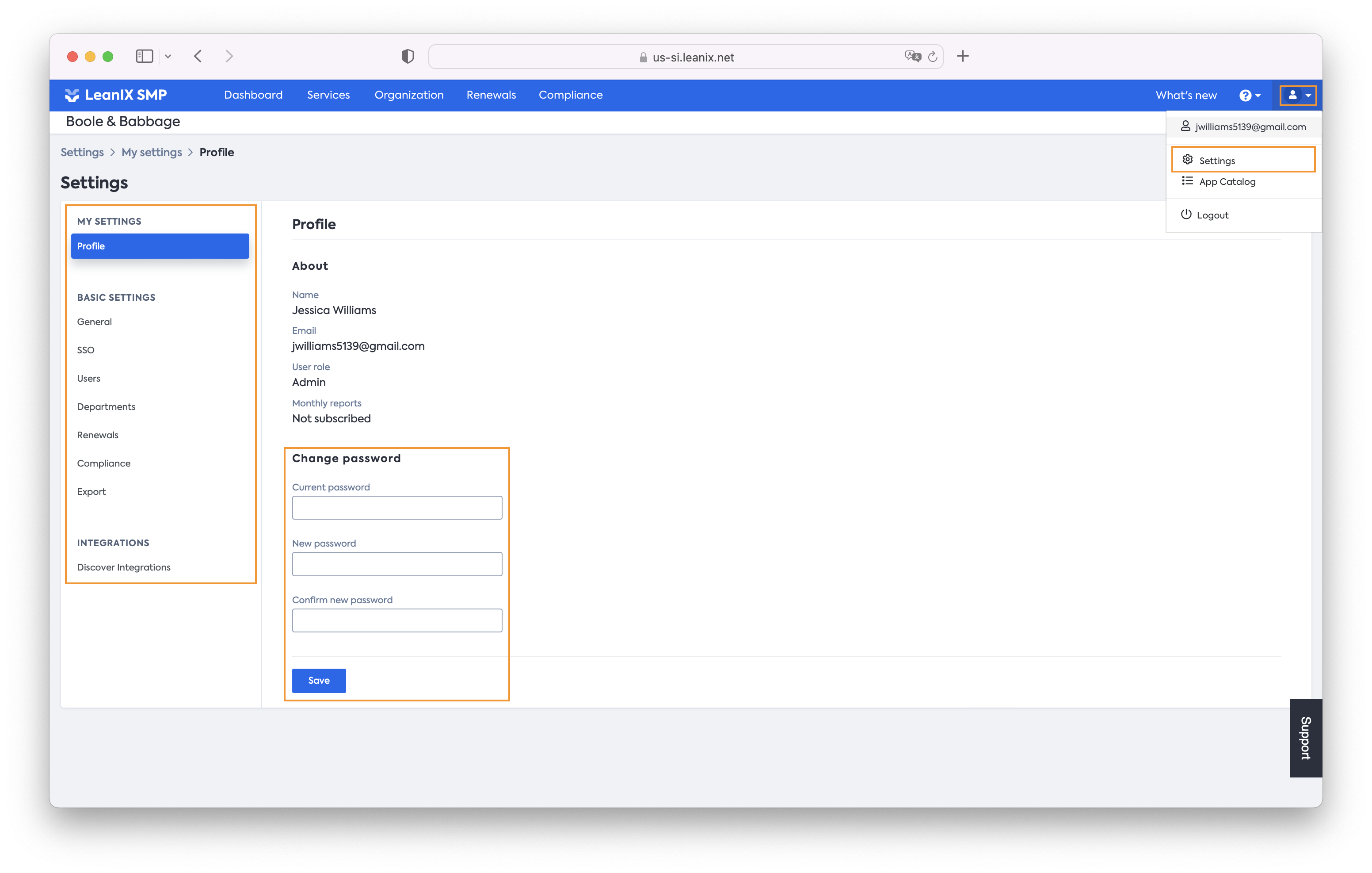Select Profile in the settings sidebar
Screen dimensions: 1372x873
pyautogui.click(x=160, y=246)
